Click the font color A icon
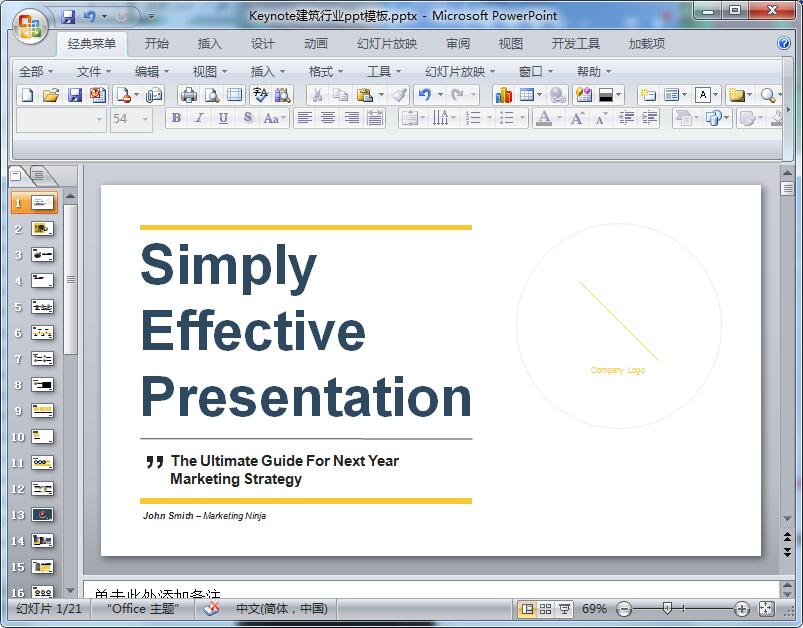803x628 pixels. point(544,119)
